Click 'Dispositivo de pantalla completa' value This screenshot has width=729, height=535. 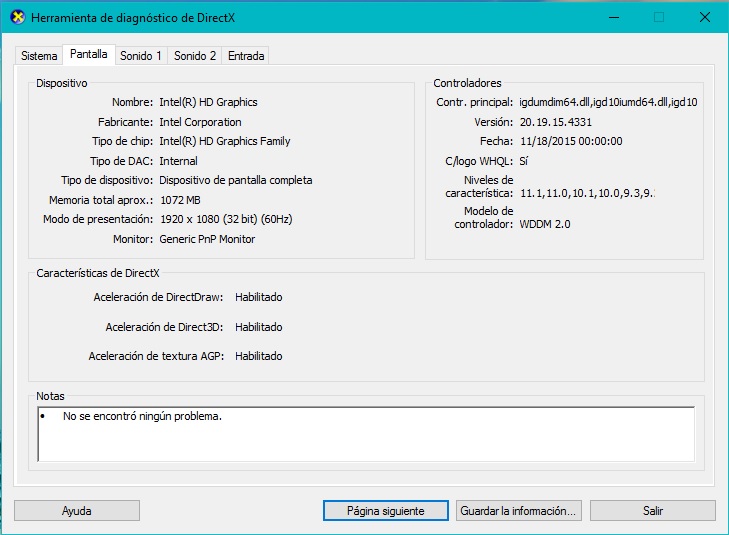(236, 180)
